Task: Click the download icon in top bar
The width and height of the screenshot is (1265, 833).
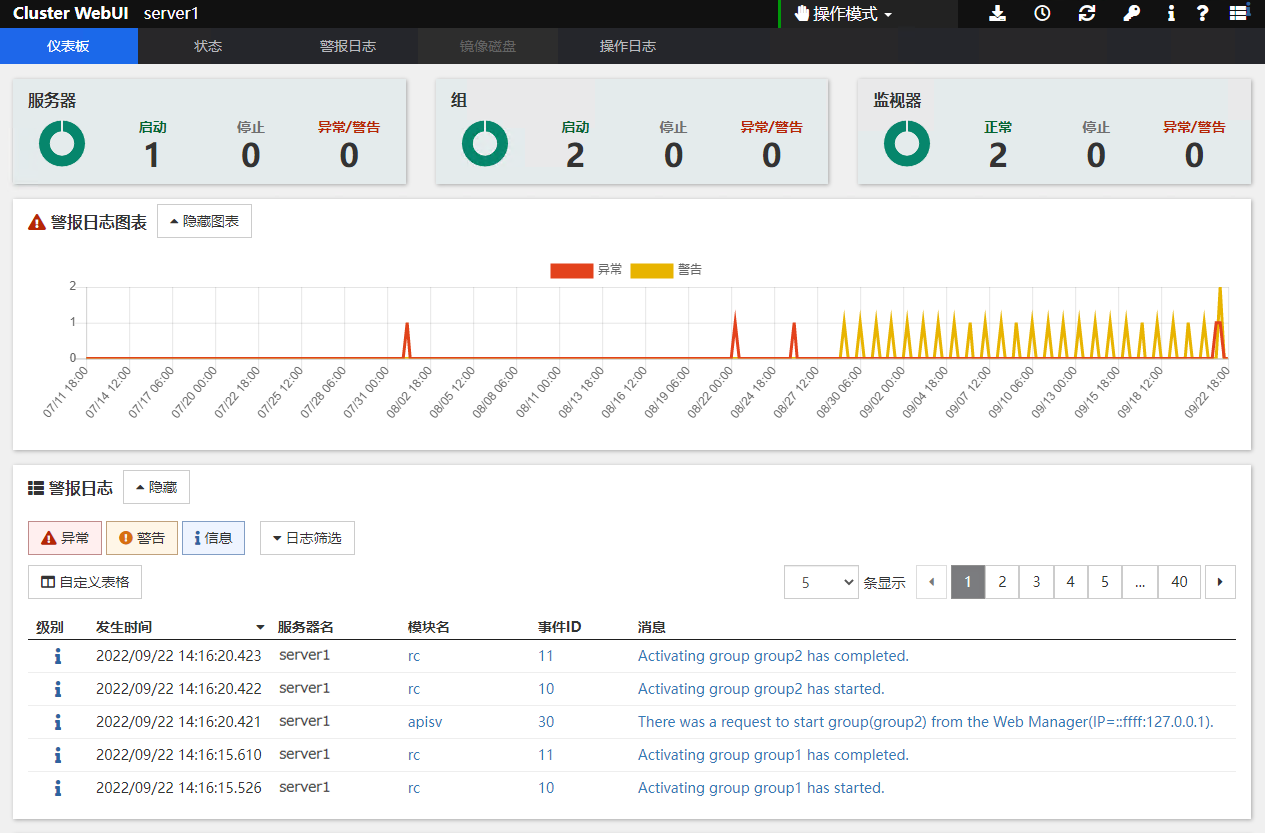Action: (997, 13)
